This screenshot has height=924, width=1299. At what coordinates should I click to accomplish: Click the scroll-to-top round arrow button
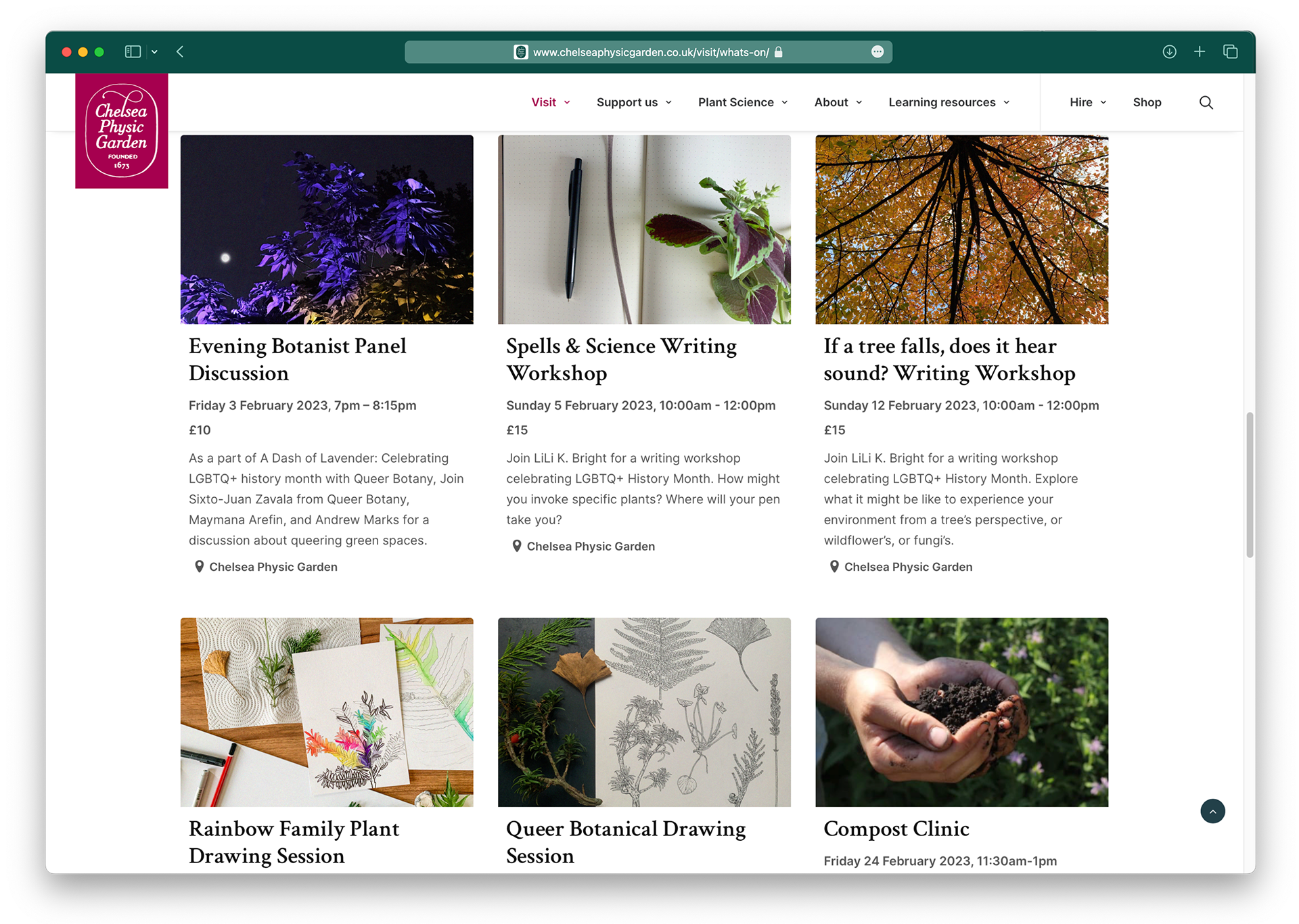coord(1212,811)
